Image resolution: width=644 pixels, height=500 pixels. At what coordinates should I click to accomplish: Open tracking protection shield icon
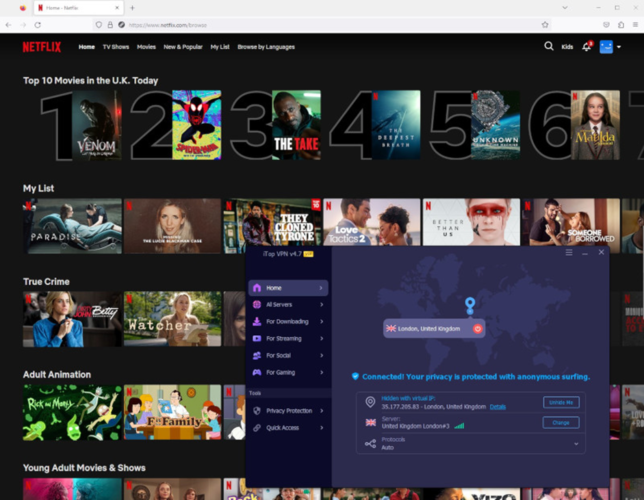tap(99, 25)
